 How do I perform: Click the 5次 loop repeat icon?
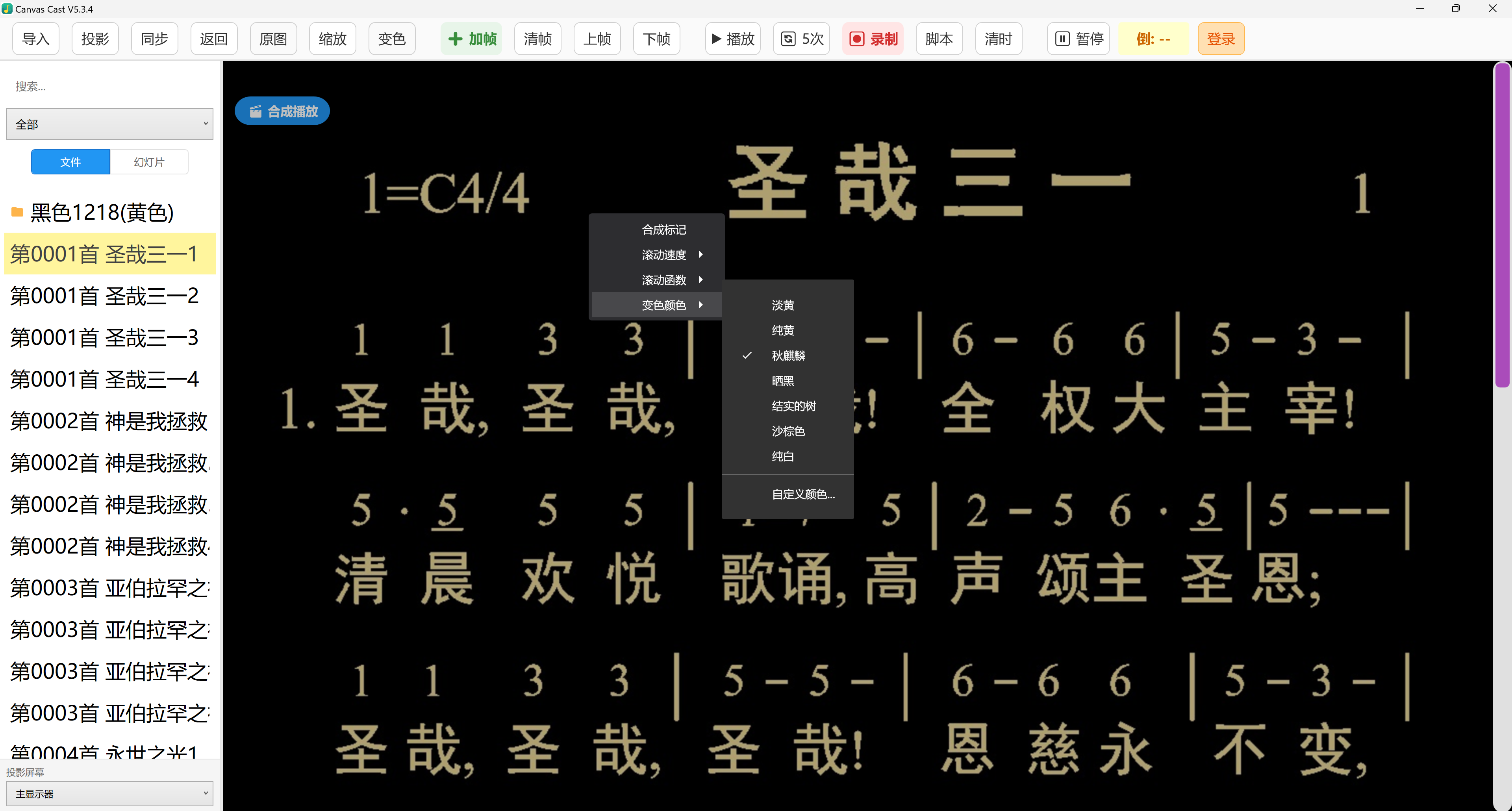(789, 38)
